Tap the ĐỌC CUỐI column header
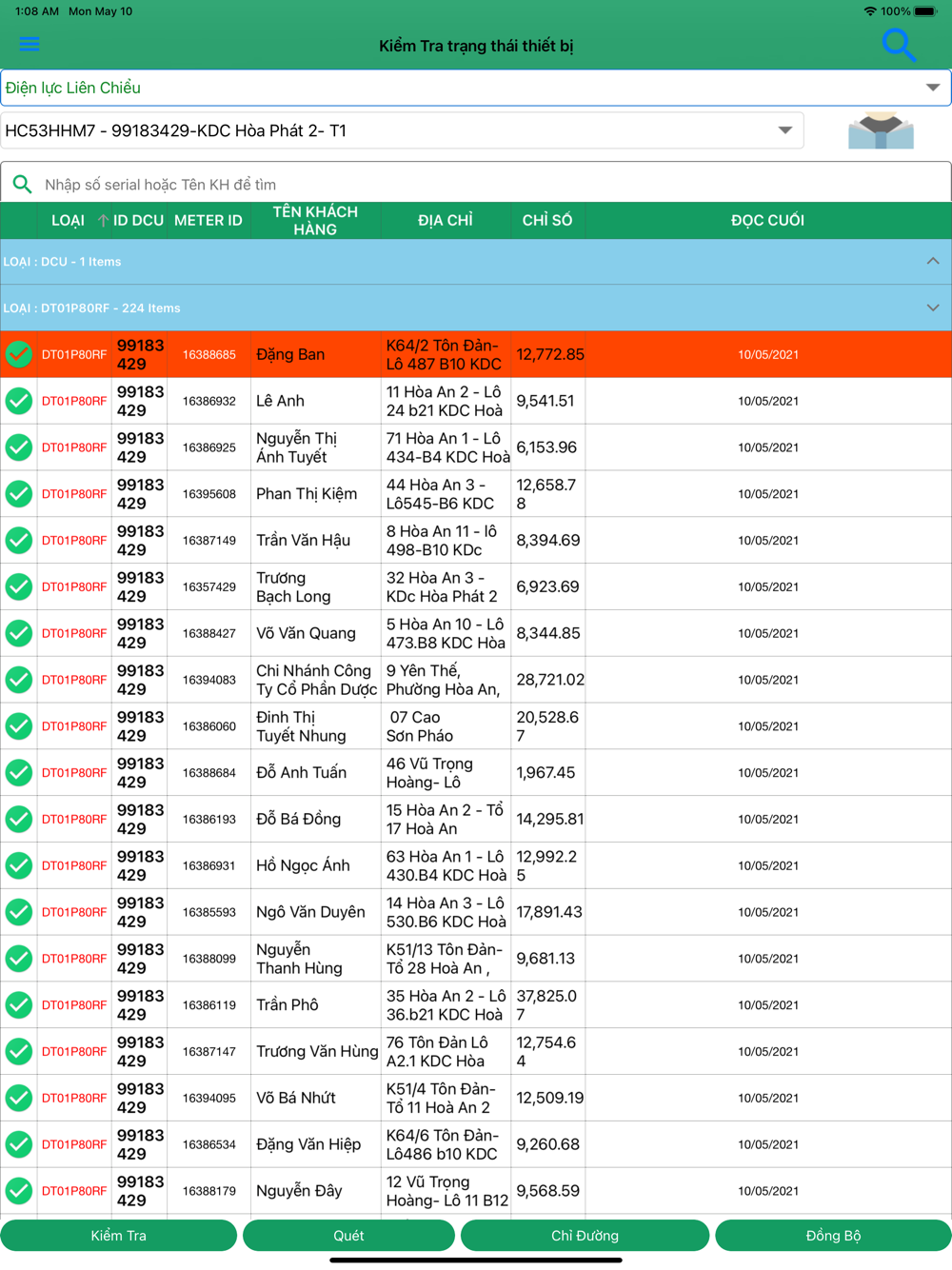 click(767, 220)
